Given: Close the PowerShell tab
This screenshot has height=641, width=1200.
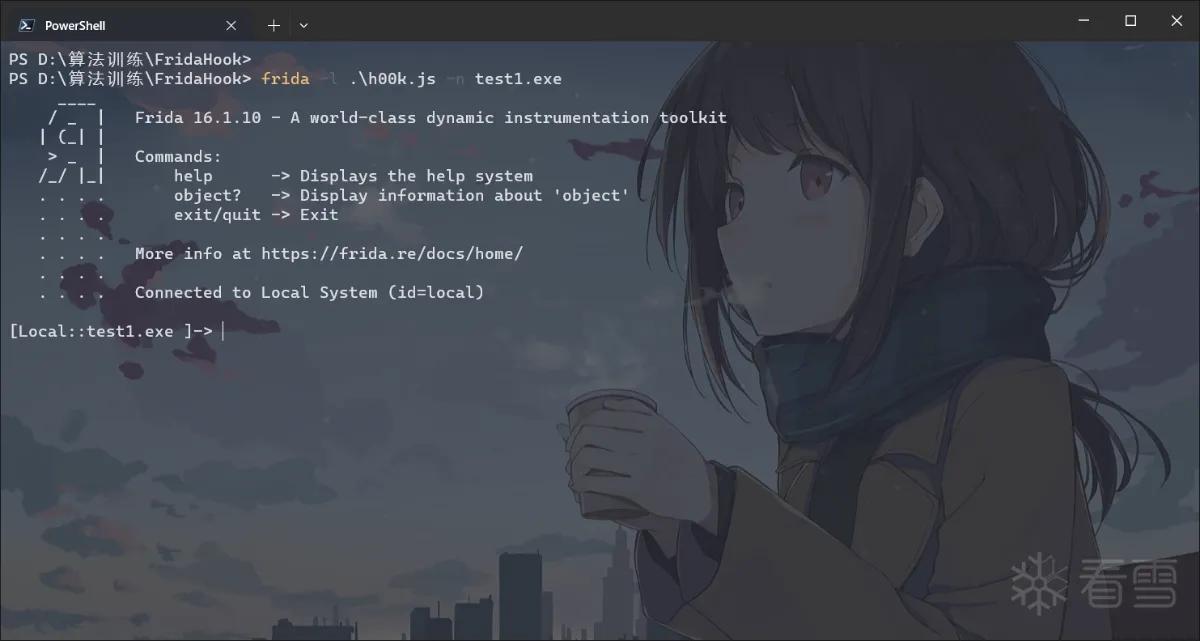Looking at the screenshot, I should coord(231,25).
